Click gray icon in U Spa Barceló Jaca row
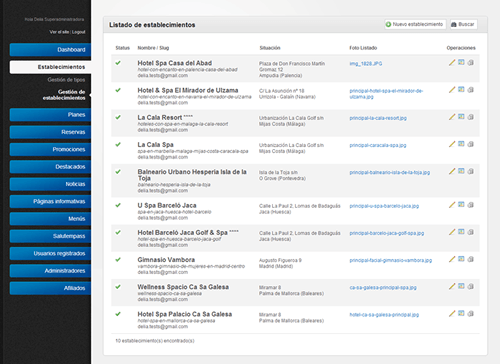 click(x=471, y=205)
